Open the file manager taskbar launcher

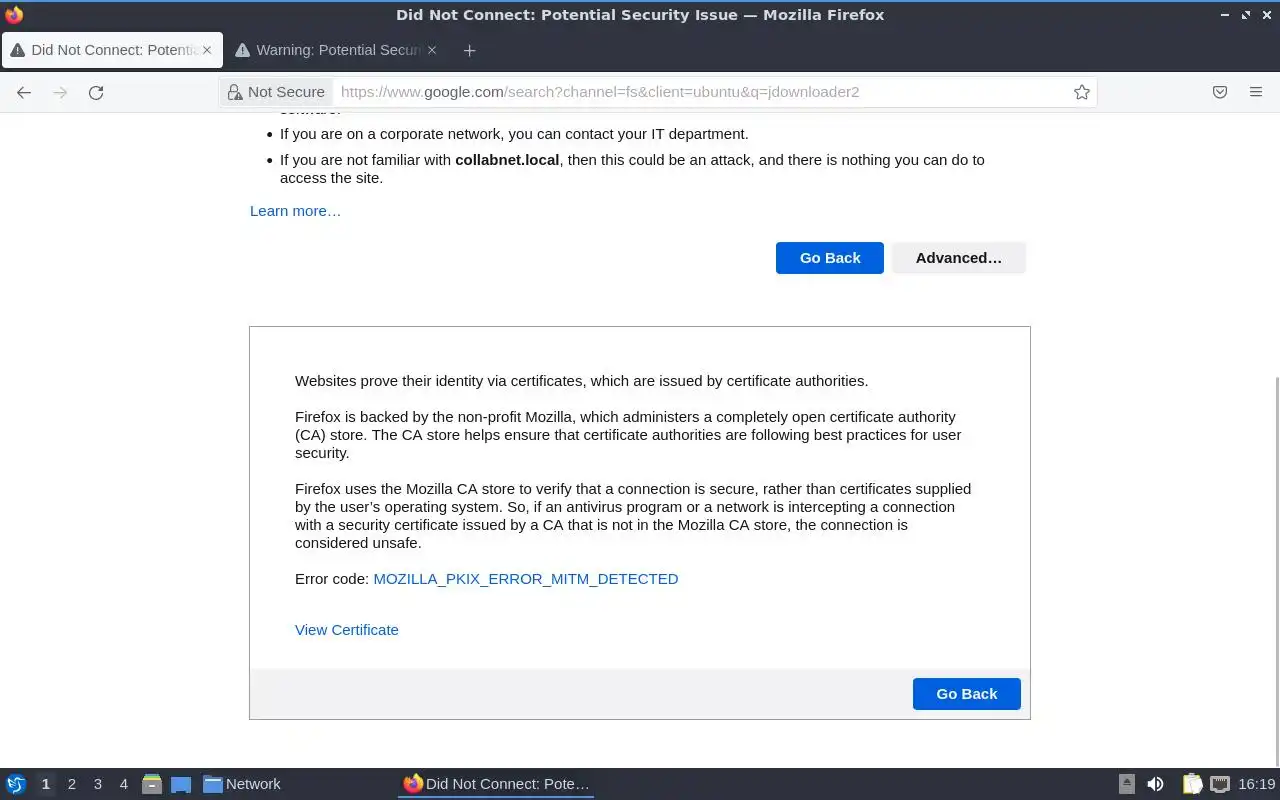tap(152, 784)
